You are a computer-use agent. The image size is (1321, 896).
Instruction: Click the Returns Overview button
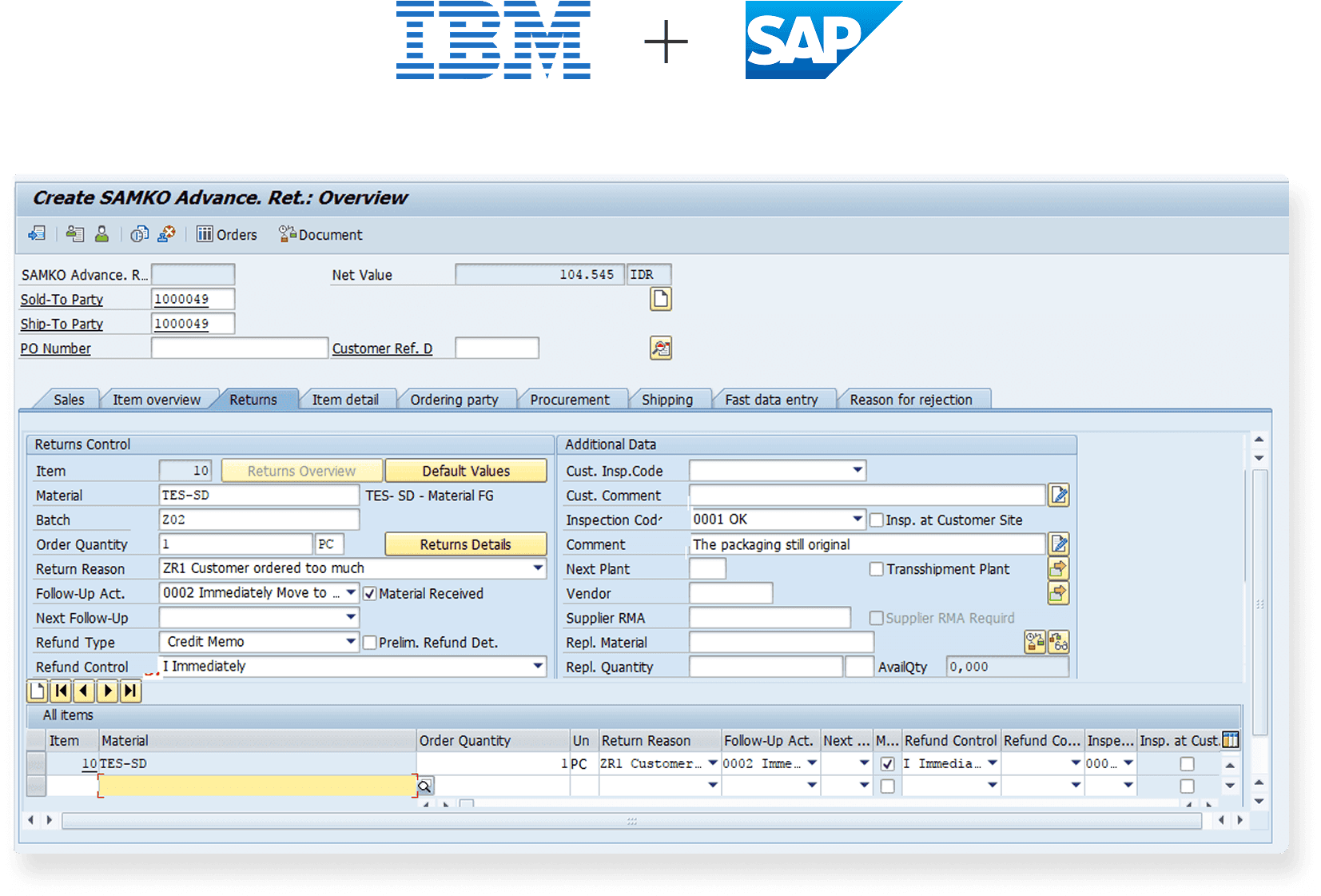coord(302,471)
